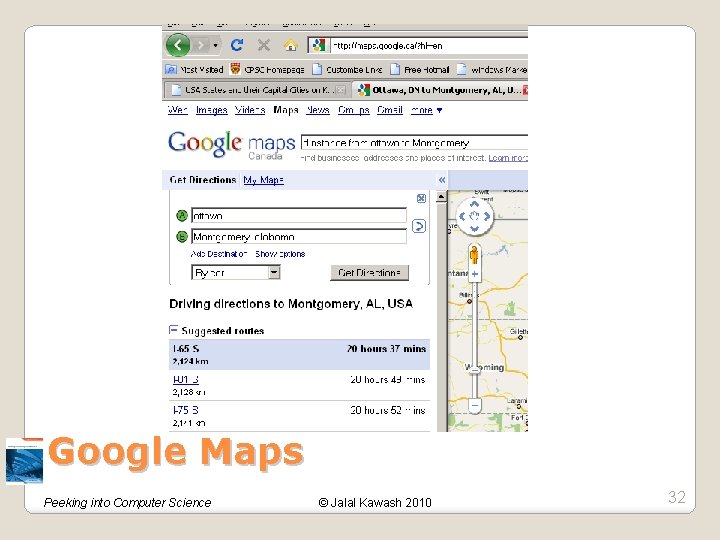Screen dimensions: 720x540
Task: Click the map zoom slider handle
Action: click(x=475, y=370)
